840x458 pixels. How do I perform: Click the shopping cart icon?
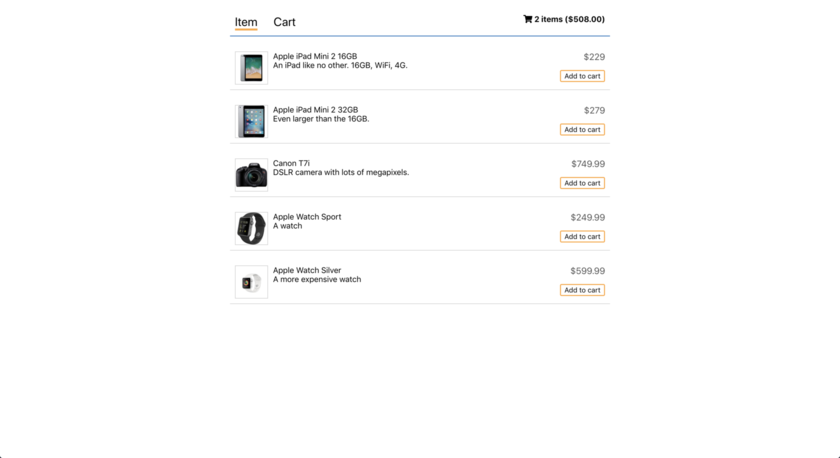(528, 19)
